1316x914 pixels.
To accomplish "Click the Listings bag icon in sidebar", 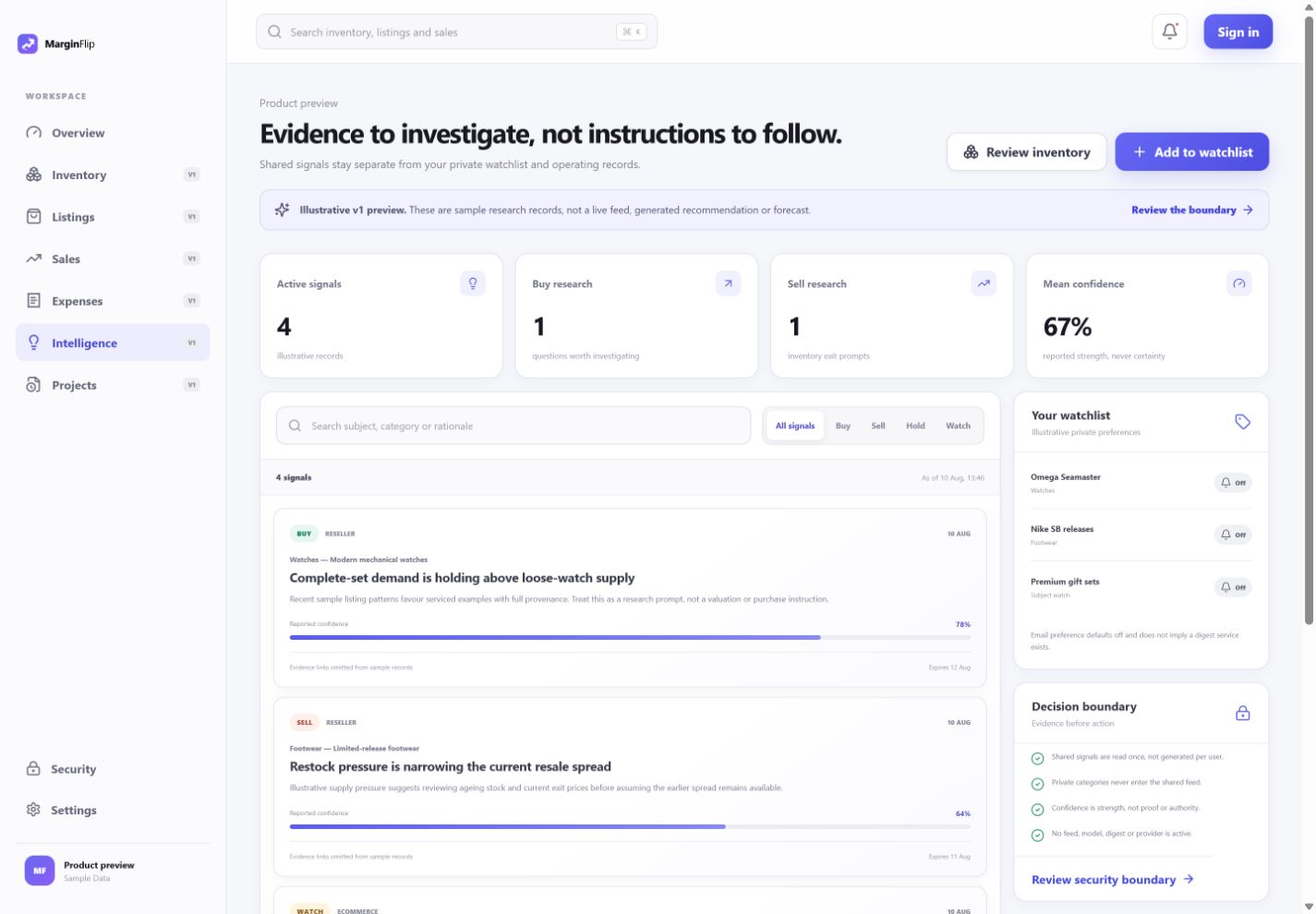I will point(34,217).
